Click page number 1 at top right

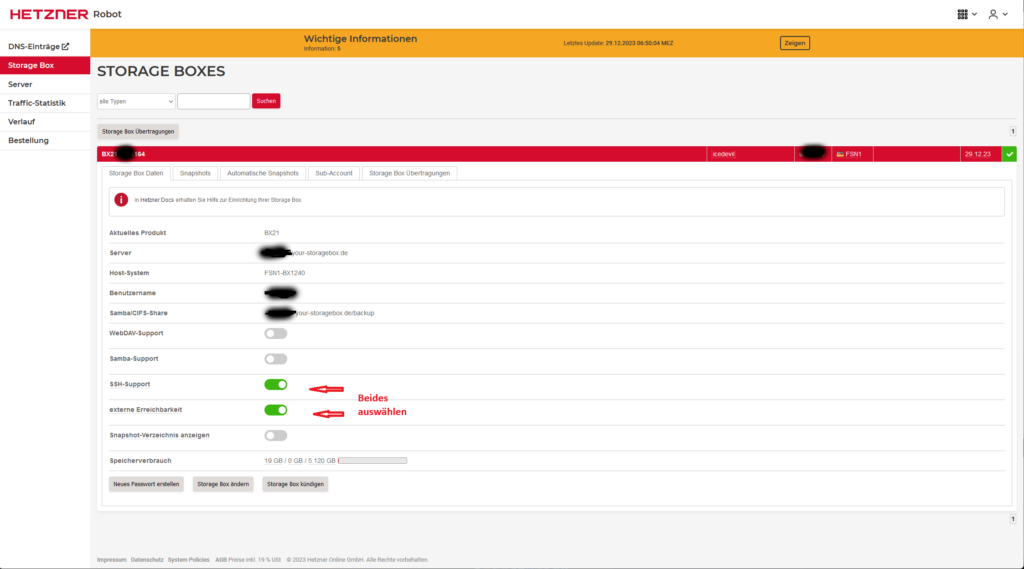(1013, 131)
